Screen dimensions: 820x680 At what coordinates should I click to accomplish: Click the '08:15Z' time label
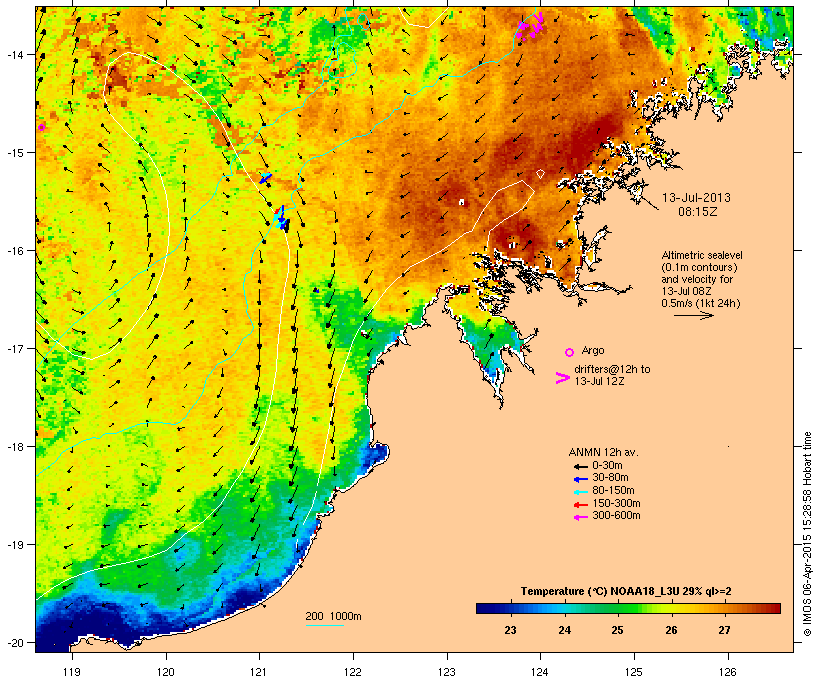point(698,212)
